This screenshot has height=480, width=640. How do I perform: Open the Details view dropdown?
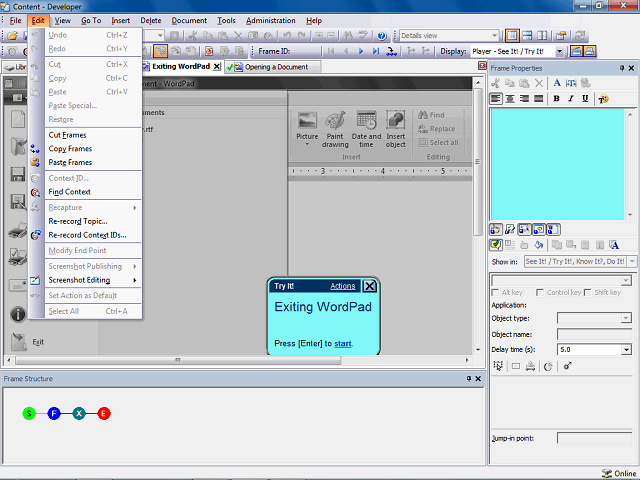click(x=494, y=36)
